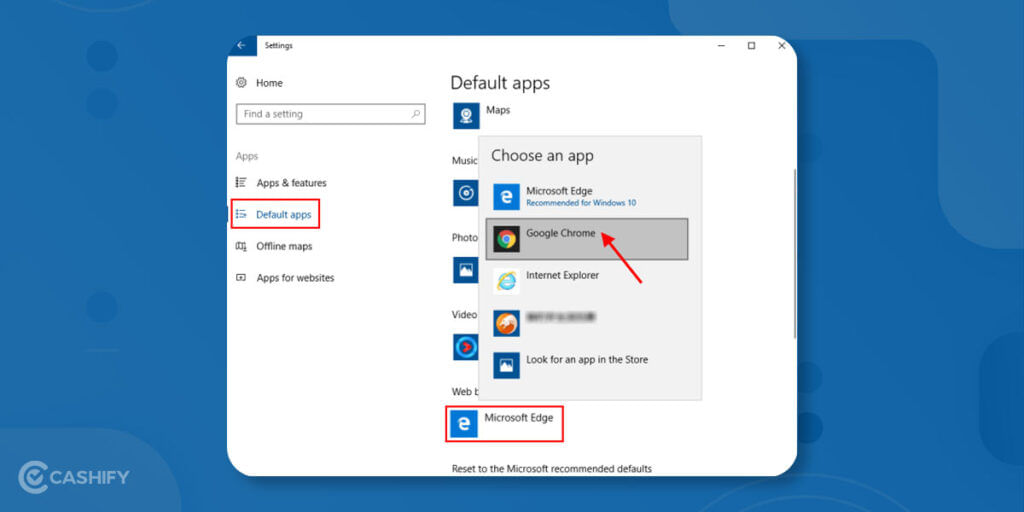Viewport: 1024px width, 512px height.
Task: Click the Settings window vertical scrollbar
Action: 794,253
